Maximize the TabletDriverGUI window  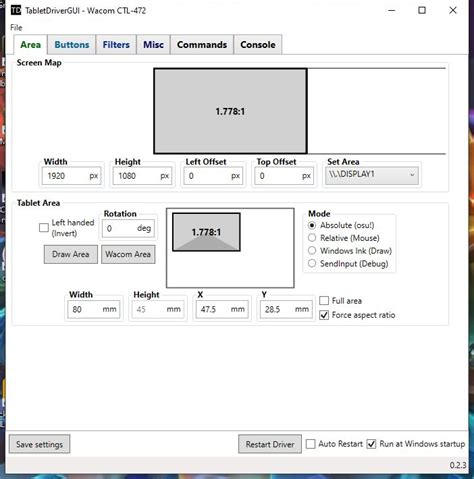[422, 10]
